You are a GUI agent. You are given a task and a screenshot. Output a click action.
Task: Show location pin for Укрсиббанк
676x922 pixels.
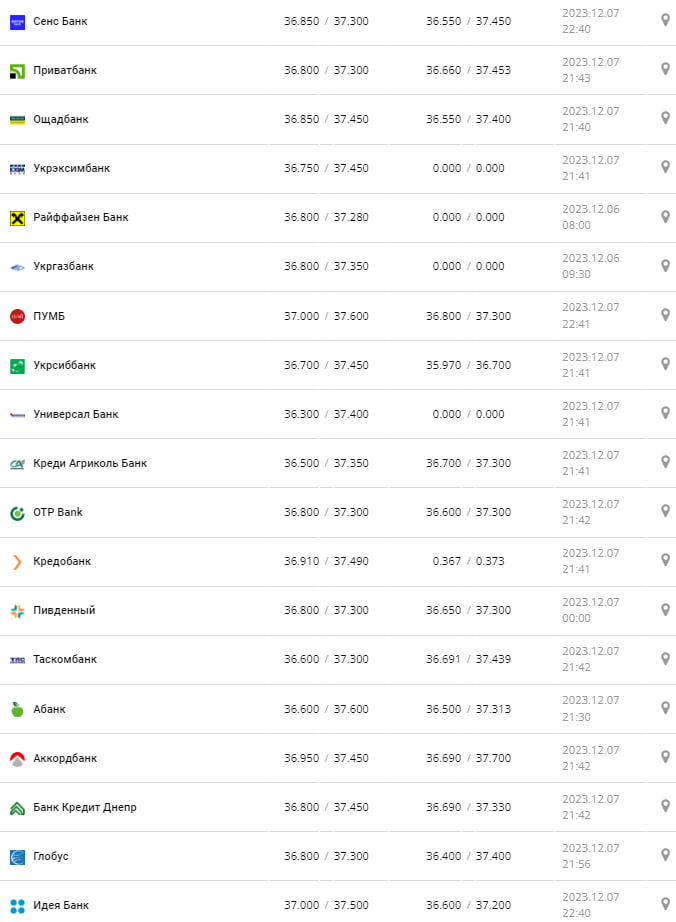tap(665, 364)
